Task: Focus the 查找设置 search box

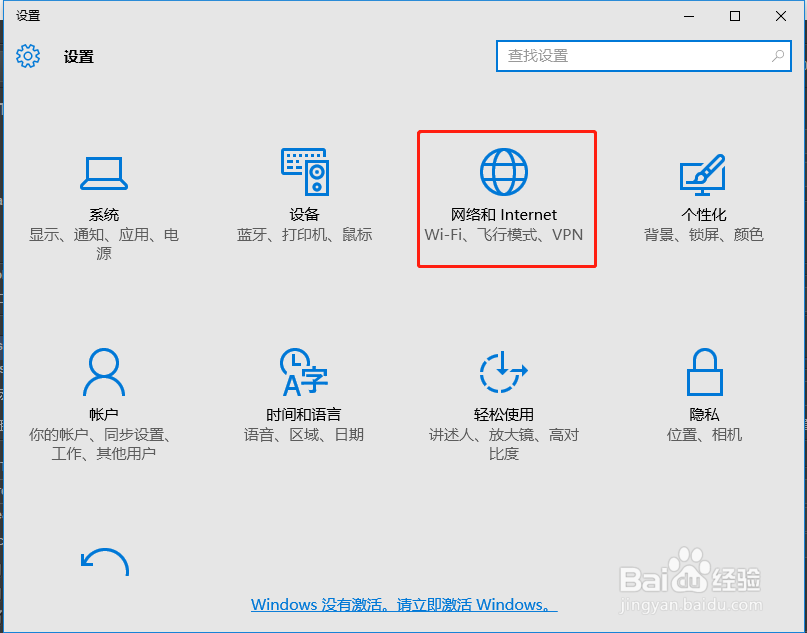Action: (x=644, y=56)
